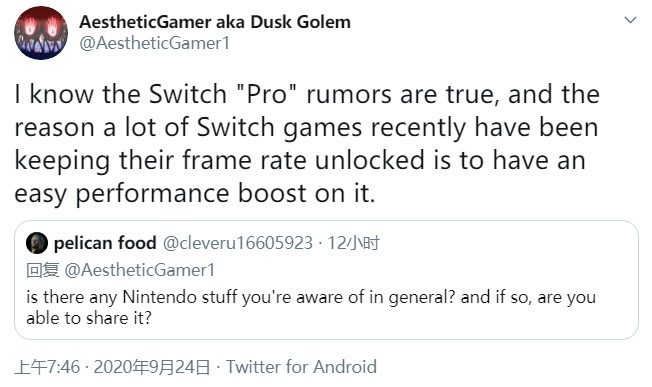
Task: Open AestheticGamer aka Dusk Golem display name
Action: coord(215,22)
